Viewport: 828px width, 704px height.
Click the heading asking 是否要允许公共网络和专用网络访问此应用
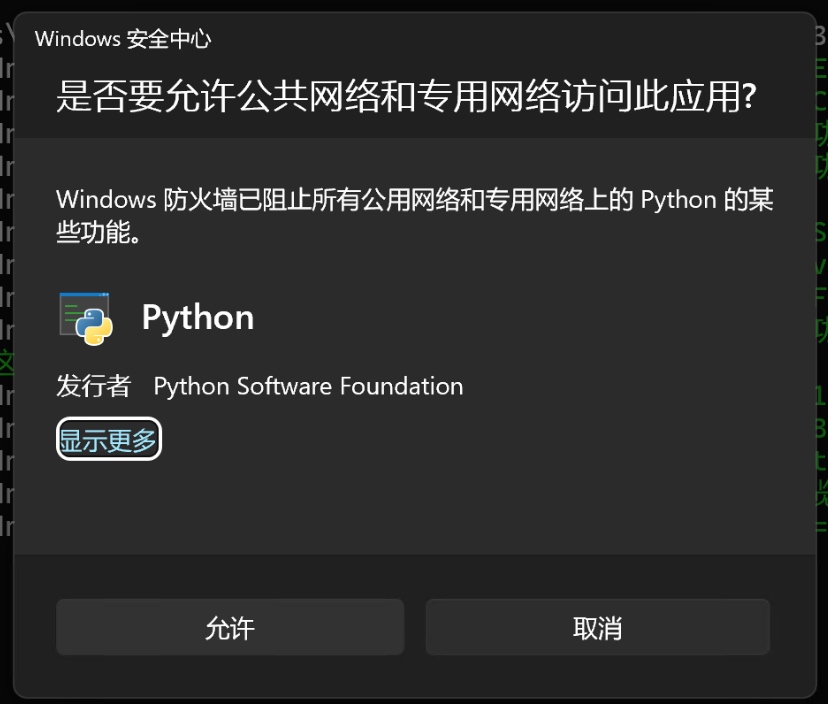click(406, 96)
